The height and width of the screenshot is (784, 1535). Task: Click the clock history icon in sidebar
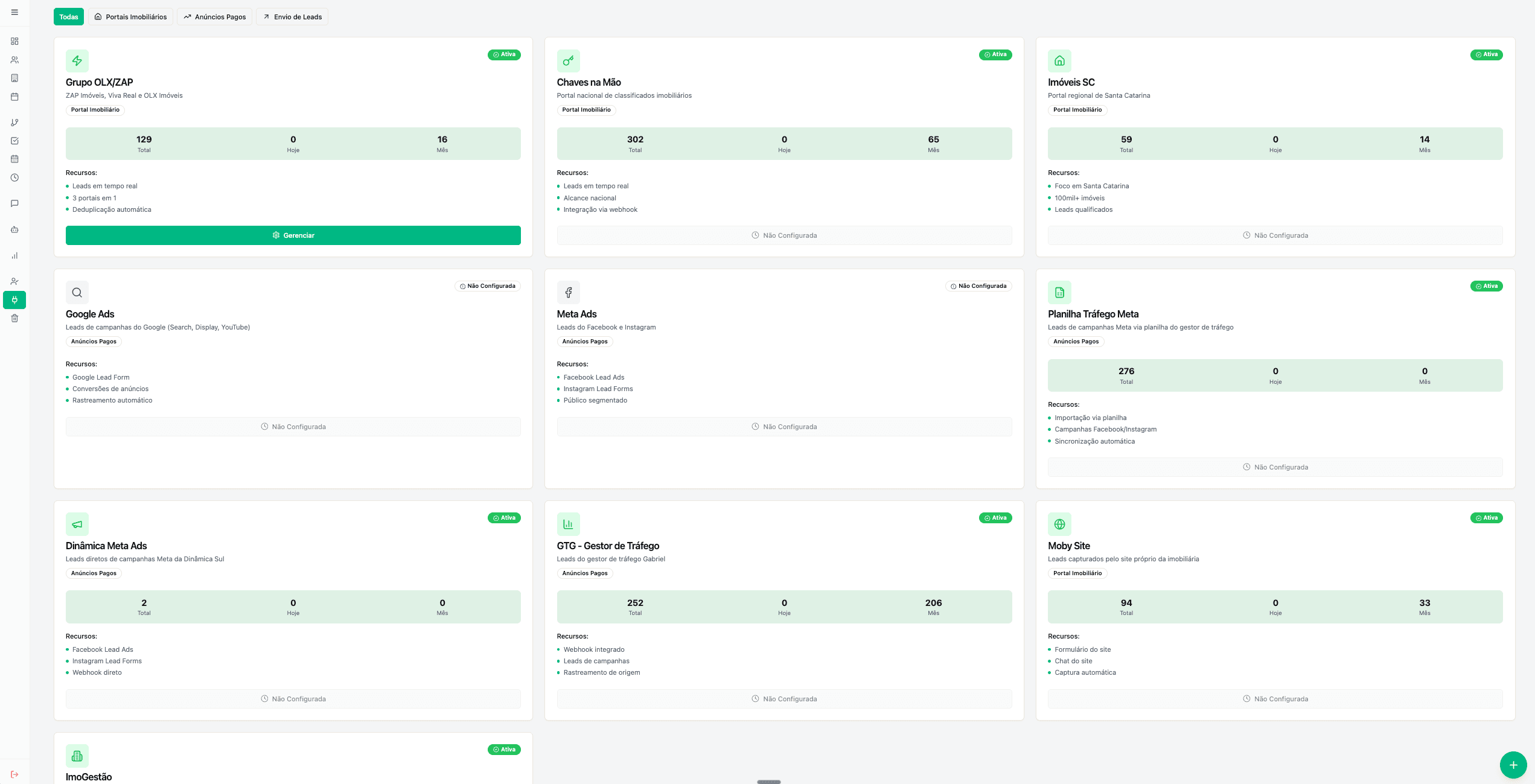point(14,177)
